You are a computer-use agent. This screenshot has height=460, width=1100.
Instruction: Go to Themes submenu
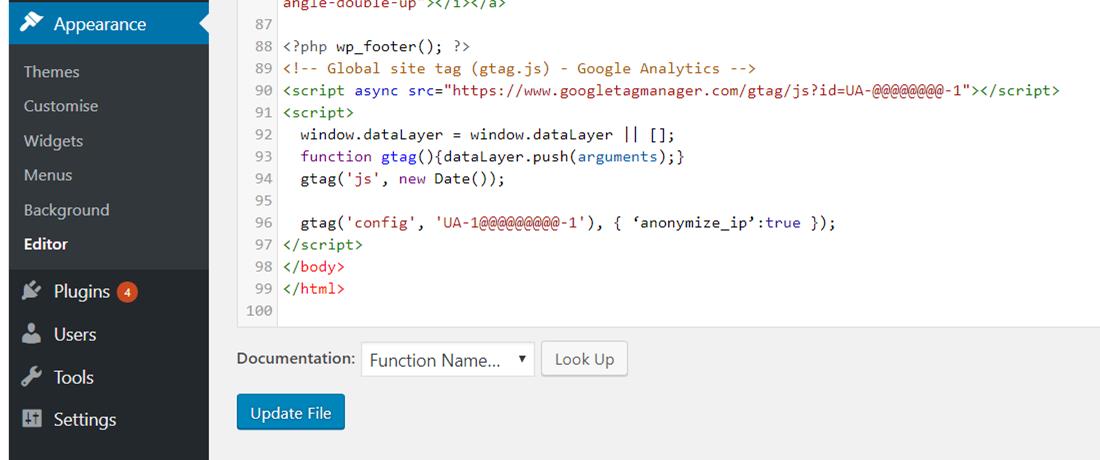[51, 72]
